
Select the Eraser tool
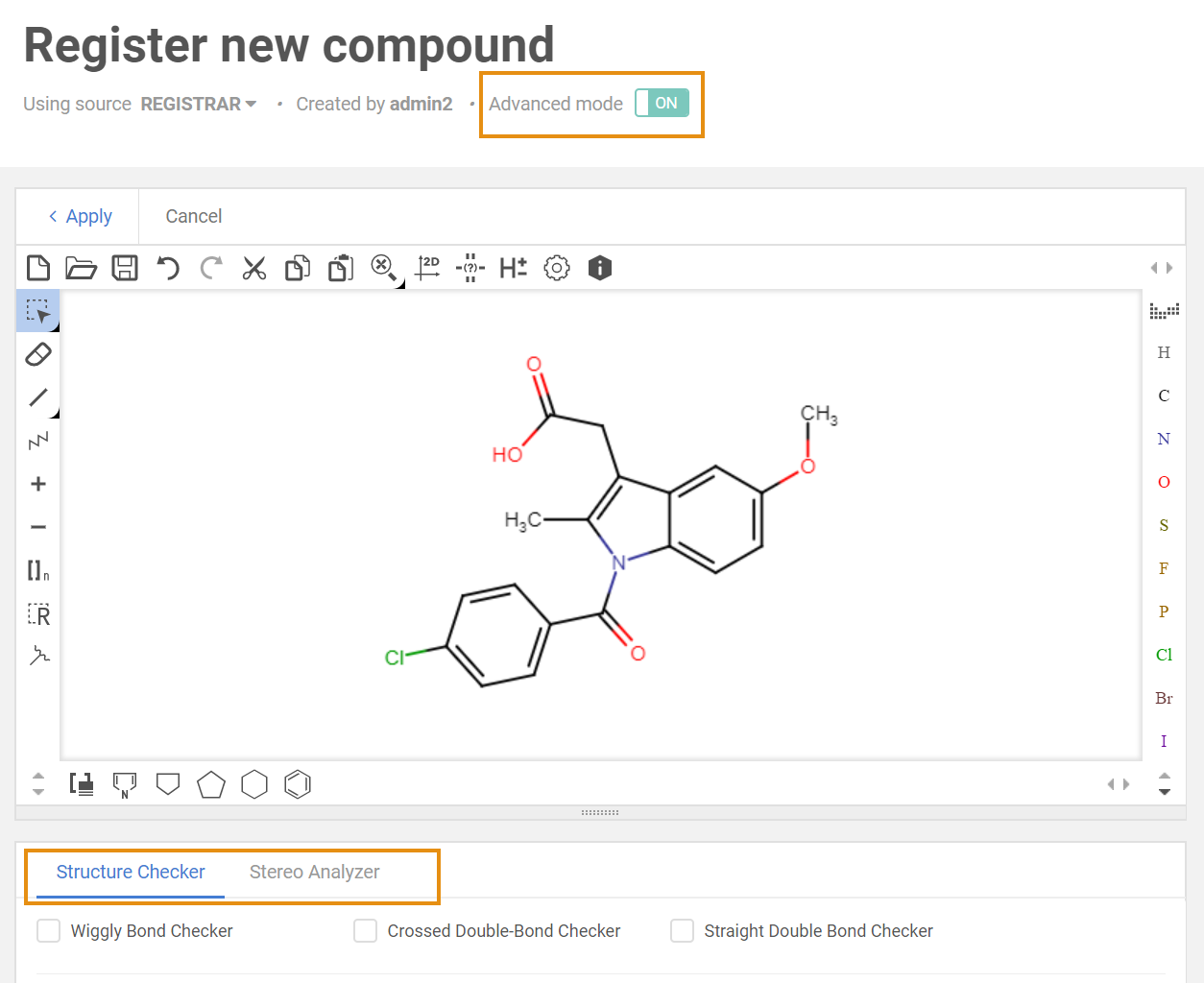[38, 354]
